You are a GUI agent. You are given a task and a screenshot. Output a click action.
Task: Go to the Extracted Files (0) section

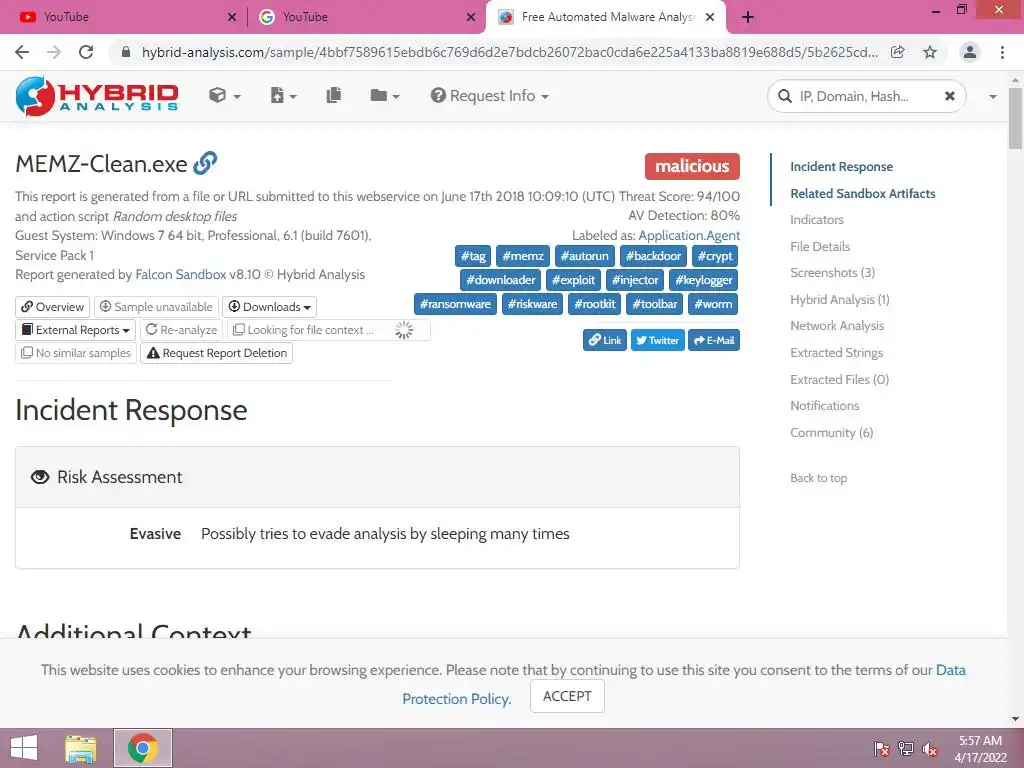click(x=839, y=379)
